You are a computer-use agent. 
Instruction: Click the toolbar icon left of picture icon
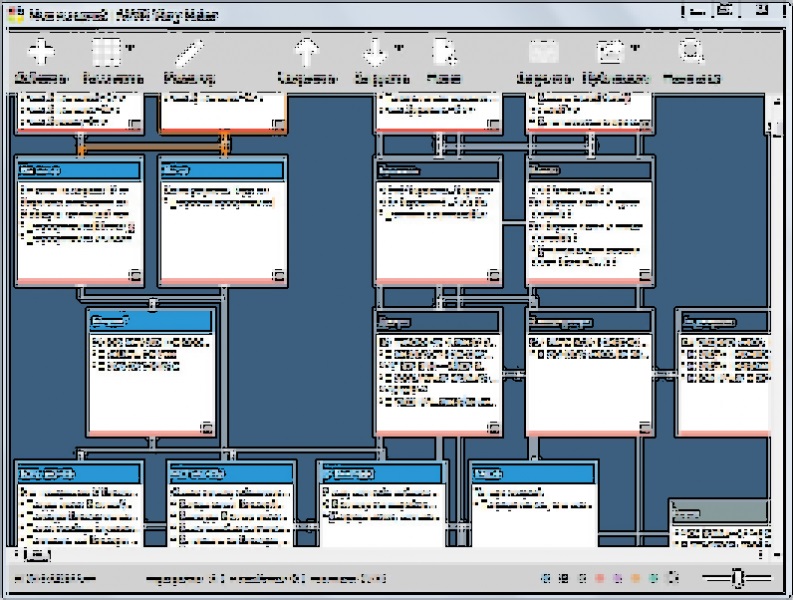point(543,52)
